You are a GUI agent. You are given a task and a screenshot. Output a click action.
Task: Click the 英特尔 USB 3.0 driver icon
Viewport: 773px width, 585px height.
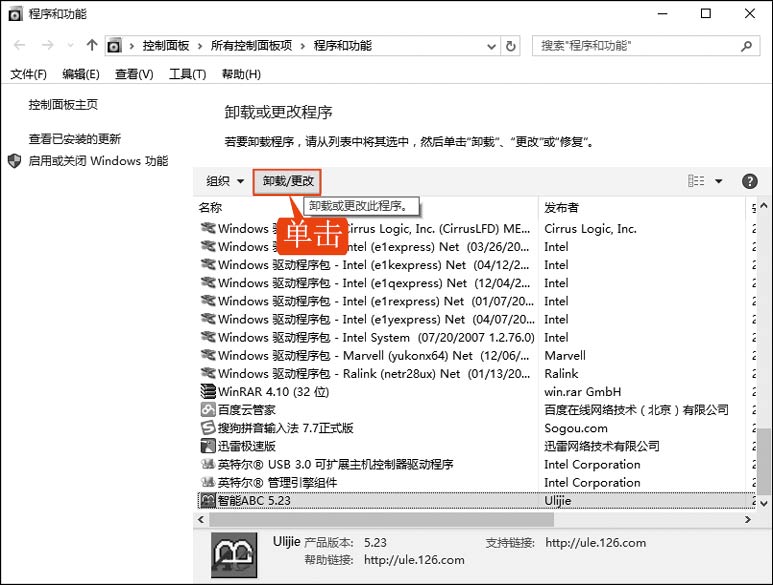pyautogui.click(x=208, y=464)
